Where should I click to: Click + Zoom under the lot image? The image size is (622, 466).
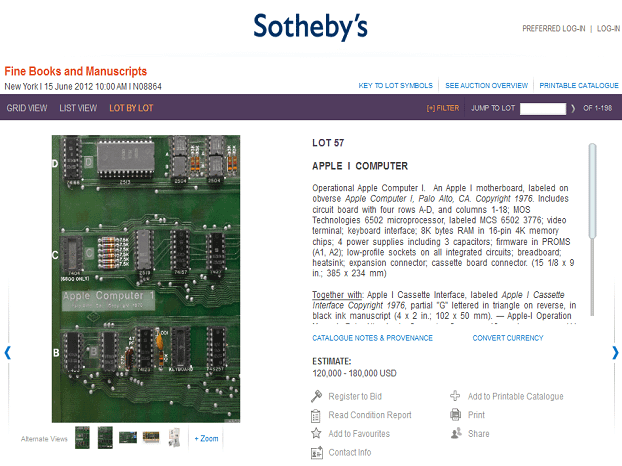pos(206,438)
